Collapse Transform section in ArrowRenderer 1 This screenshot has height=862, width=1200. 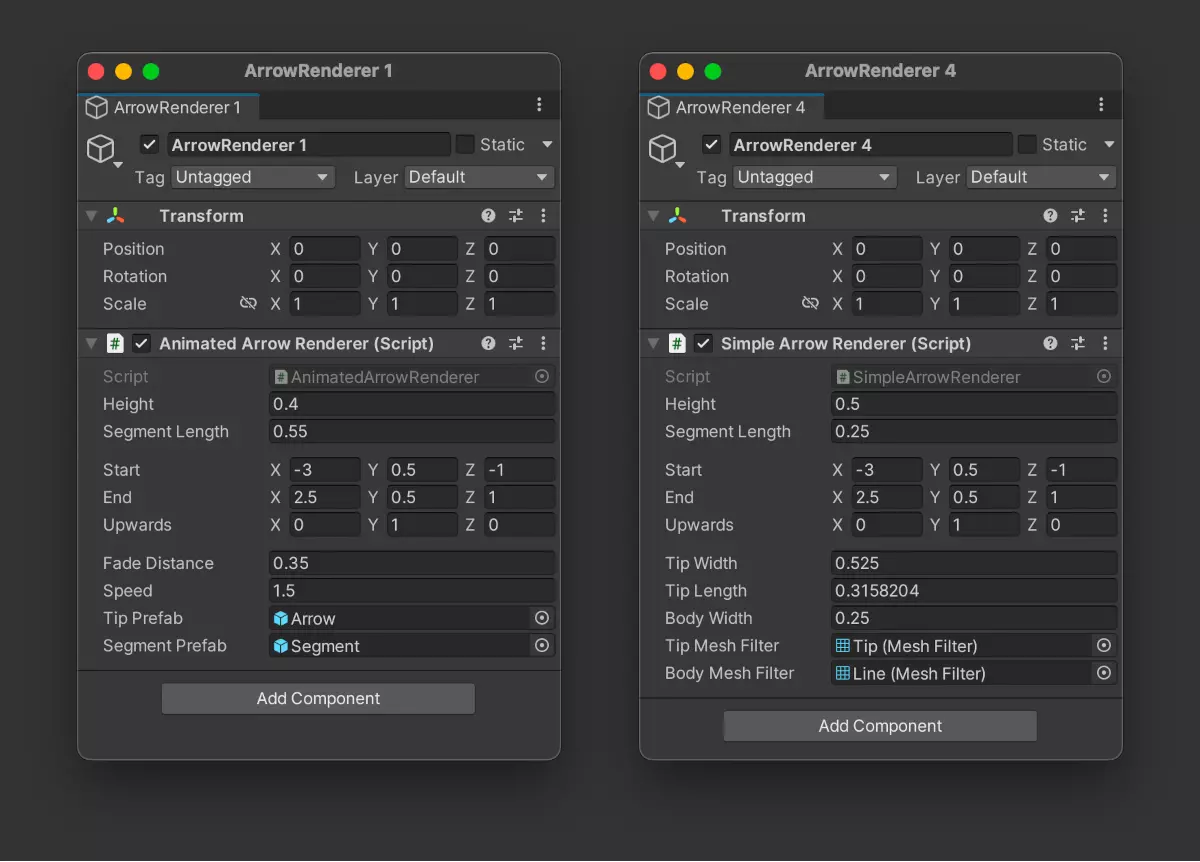tap(91, 216)
